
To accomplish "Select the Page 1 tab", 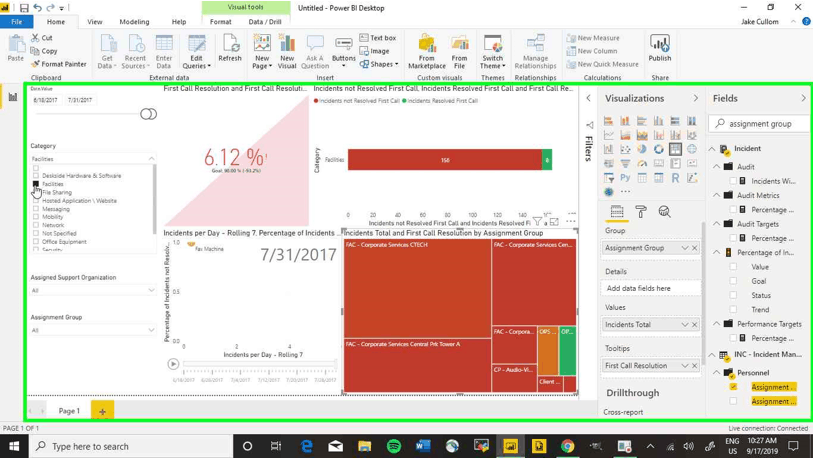I will pos(69,411).
